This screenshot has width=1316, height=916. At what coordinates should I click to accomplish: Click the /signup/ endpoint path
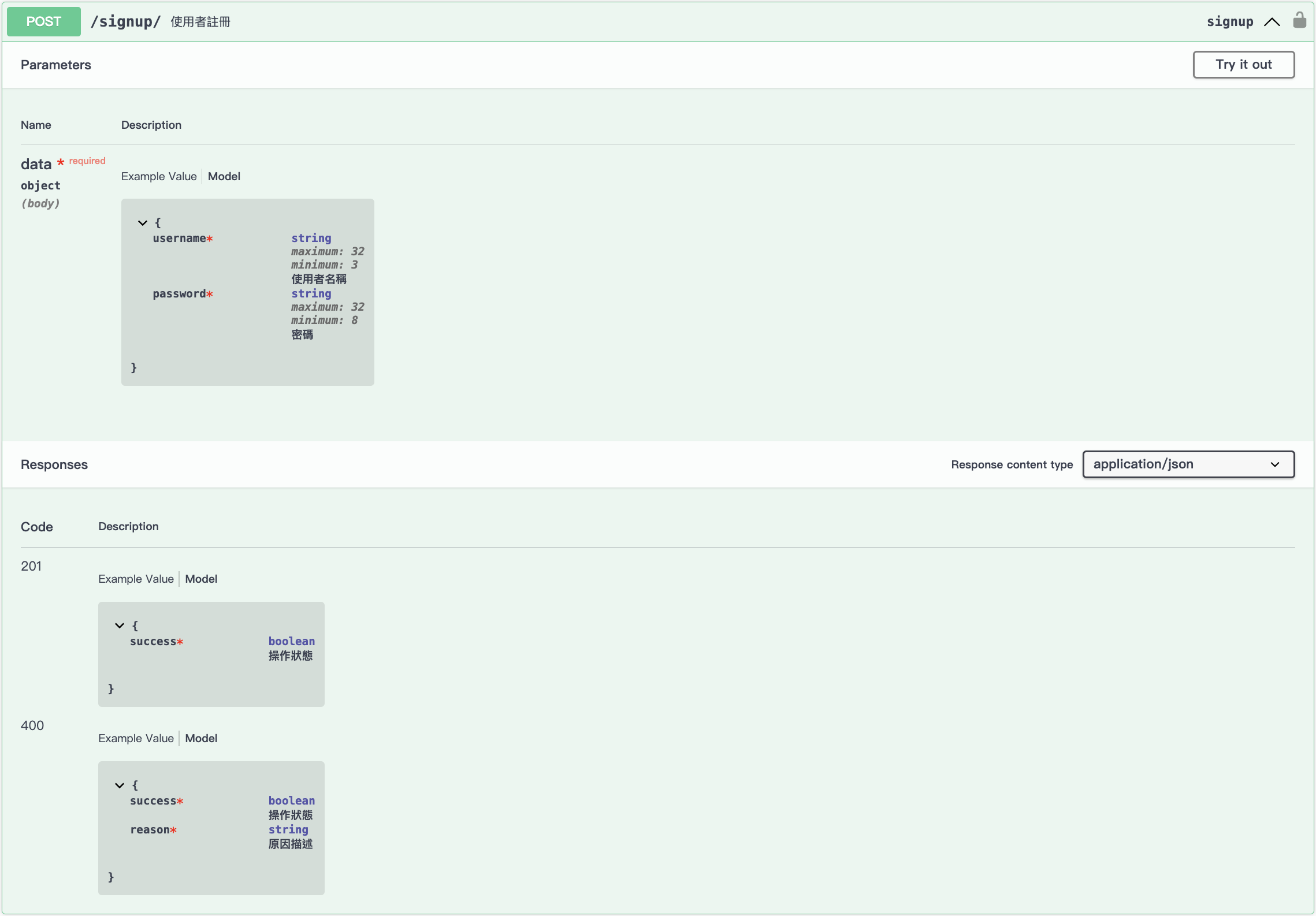125,21
